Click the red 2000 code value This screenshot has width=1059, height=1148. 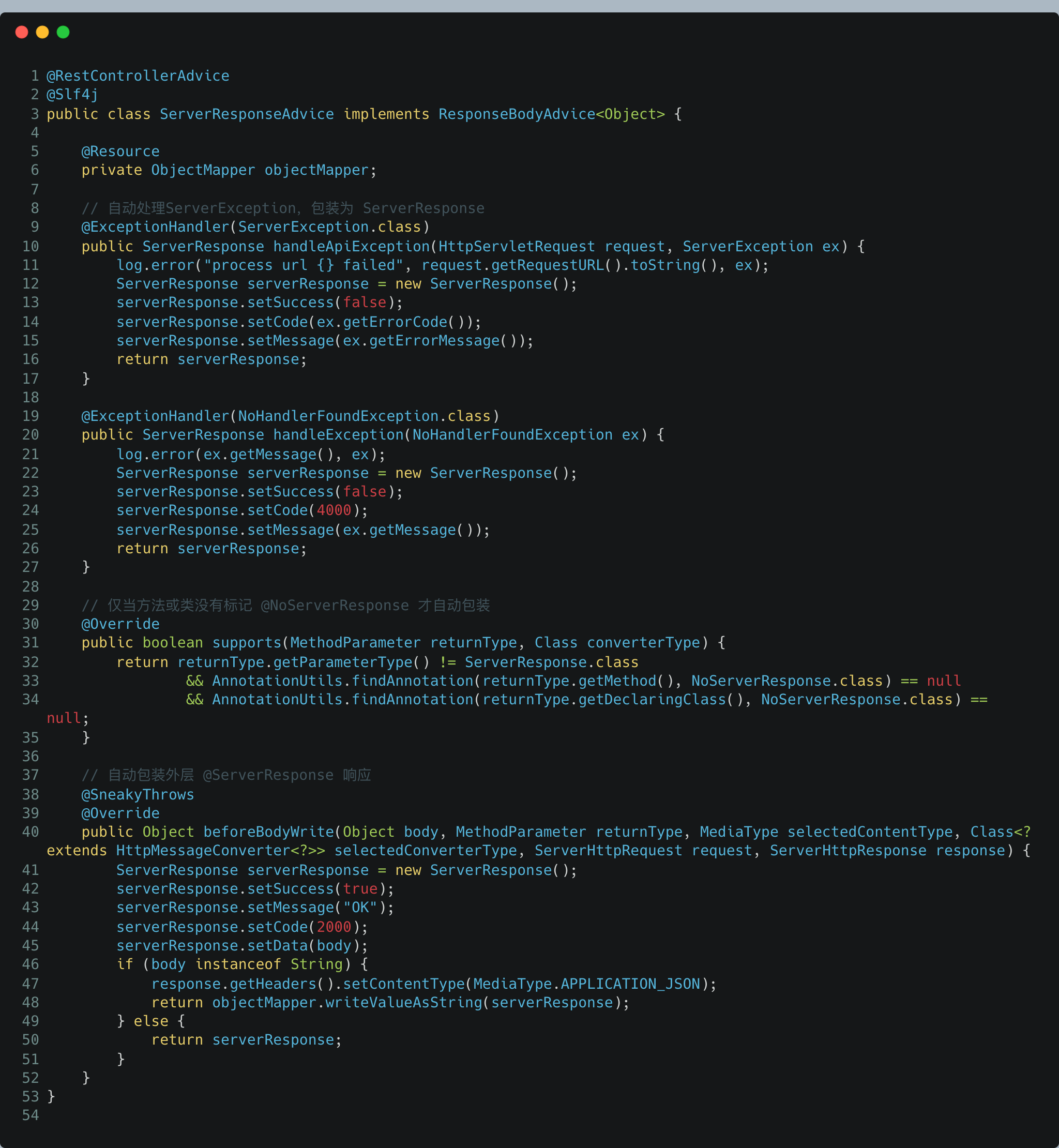pyautogui.click(x=334, y=927)
